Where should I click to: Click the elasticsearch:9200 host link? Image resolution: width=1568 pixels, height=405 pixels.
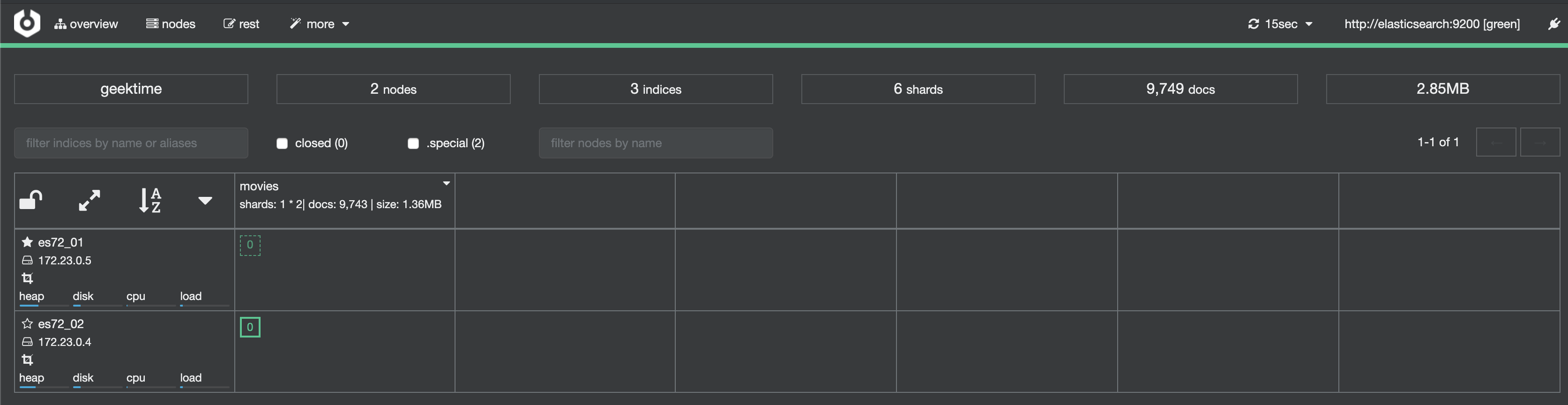point(1432,24)
